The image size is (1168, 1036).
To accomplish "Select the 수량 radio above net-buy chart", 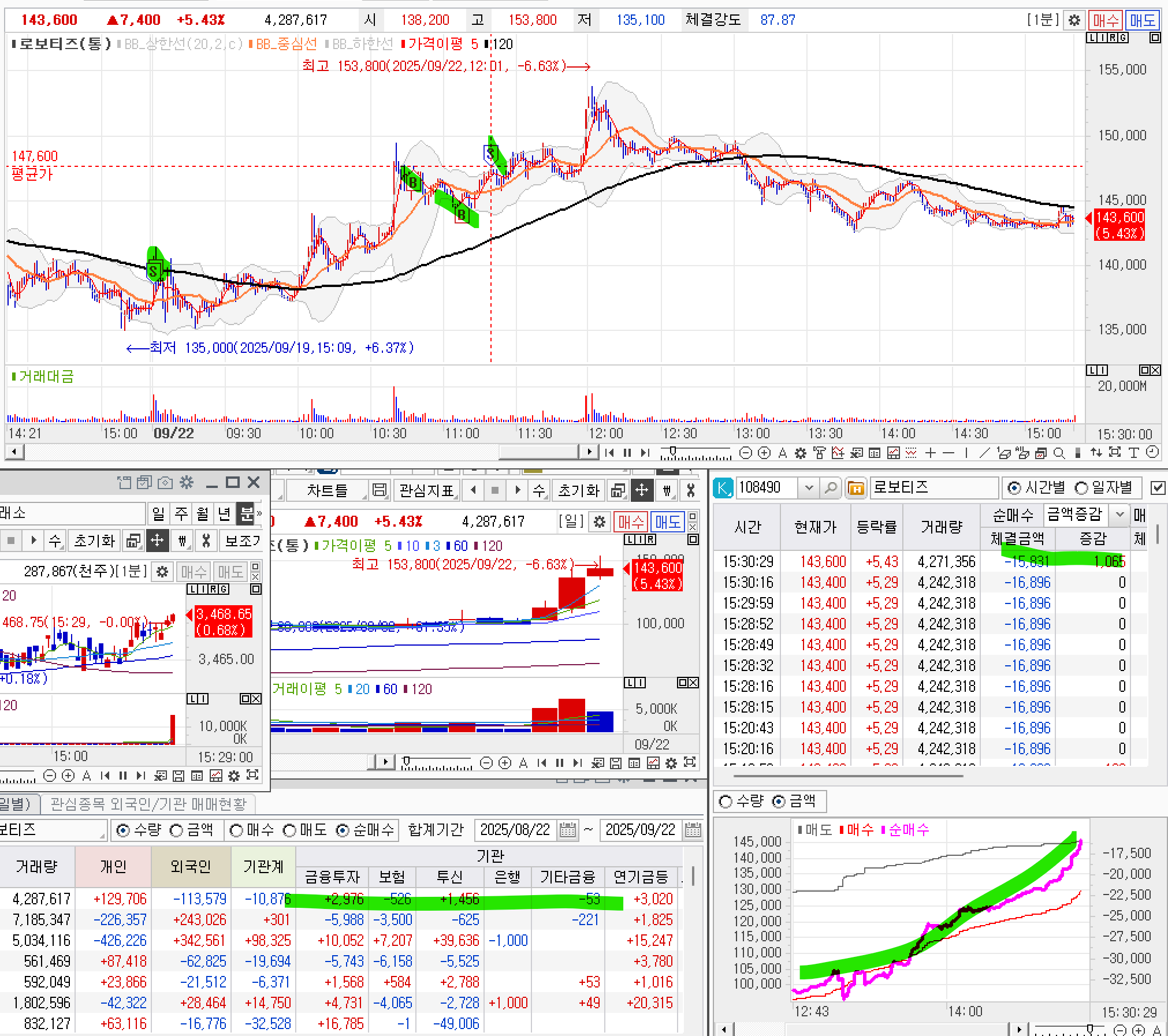I will click(726, 802).
